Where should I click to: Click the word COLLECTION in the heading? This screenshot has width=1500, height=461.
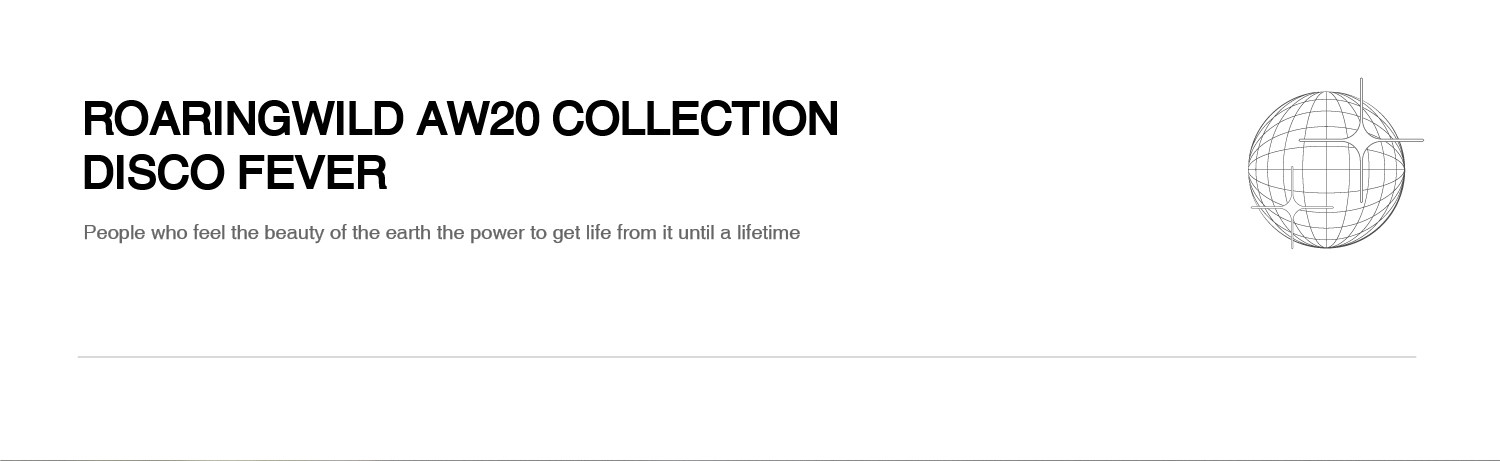[695, 119]
